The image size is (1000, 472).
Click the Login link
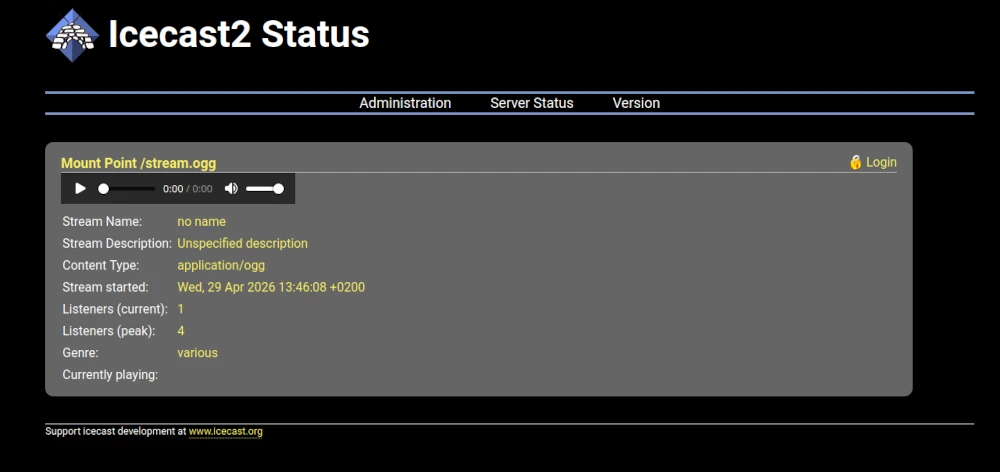point(881,162)
